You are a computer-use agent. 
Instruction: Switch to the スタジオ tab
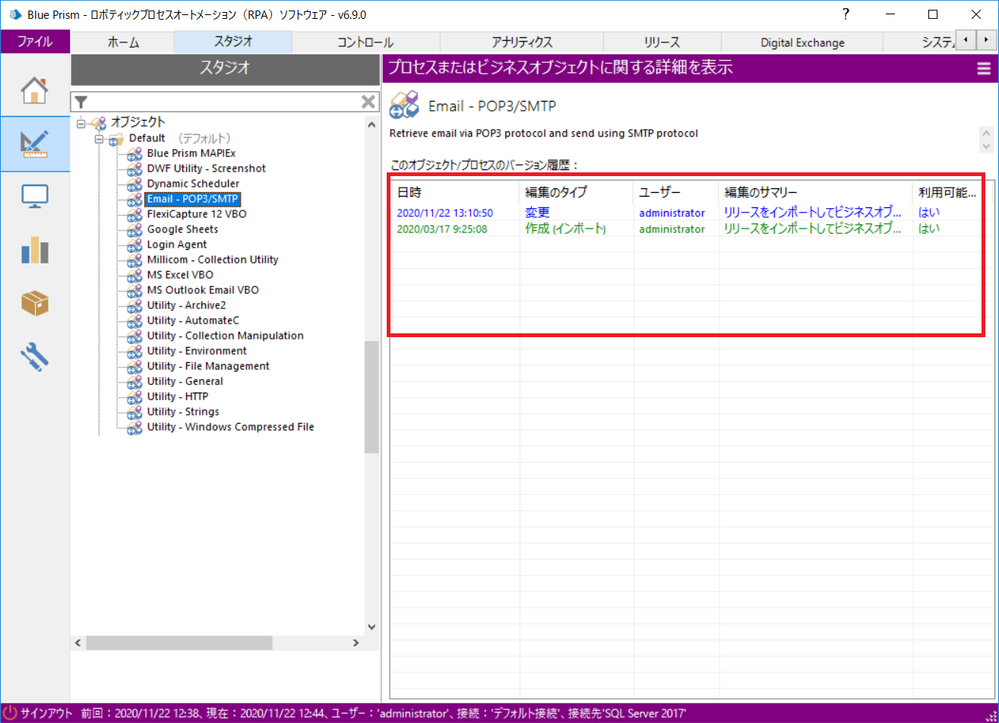click(x=233, y=41)
